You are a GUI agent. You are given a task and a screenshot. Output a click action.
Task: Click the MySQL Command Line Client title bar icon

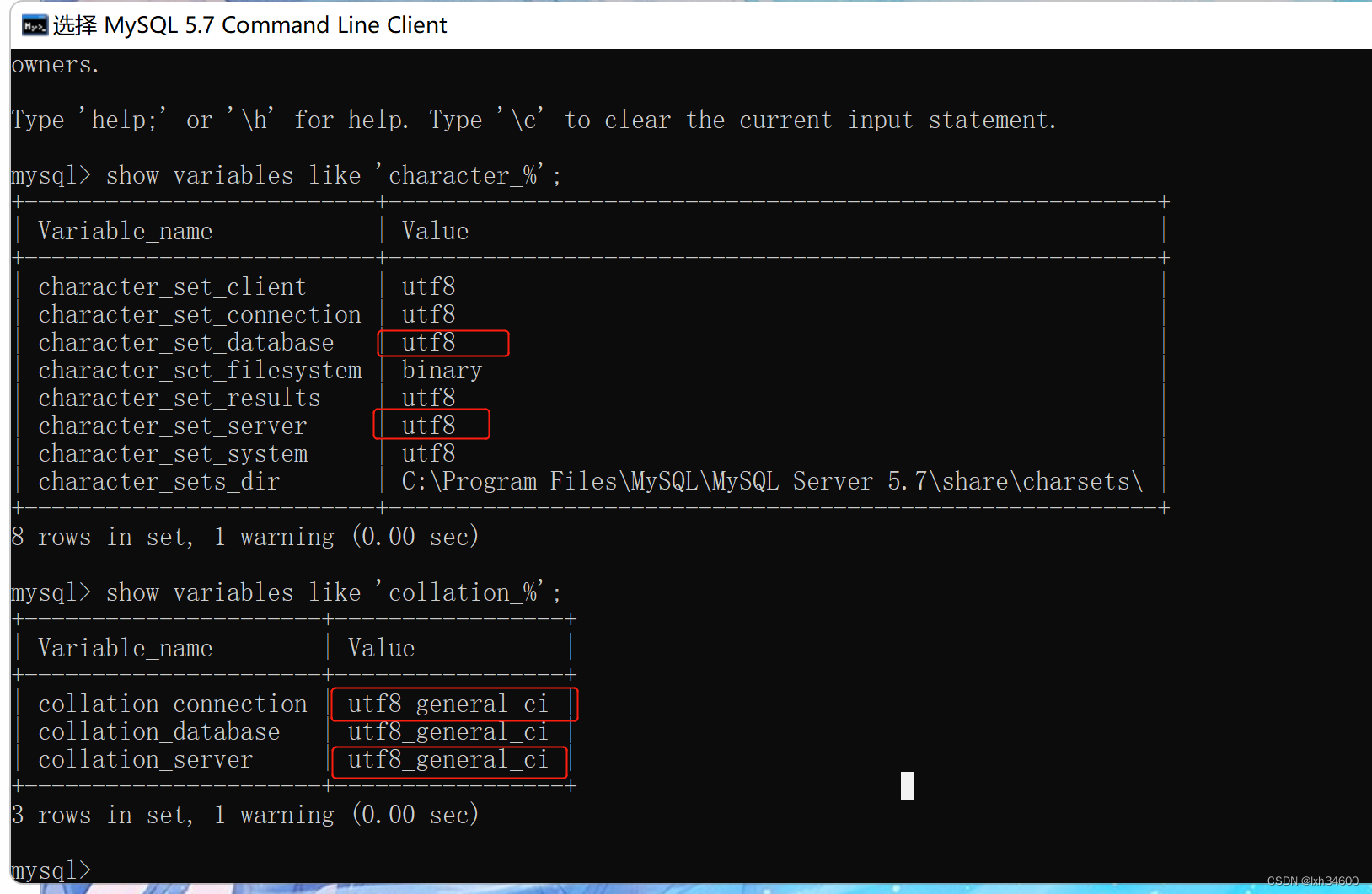click(x=32, y=25)
